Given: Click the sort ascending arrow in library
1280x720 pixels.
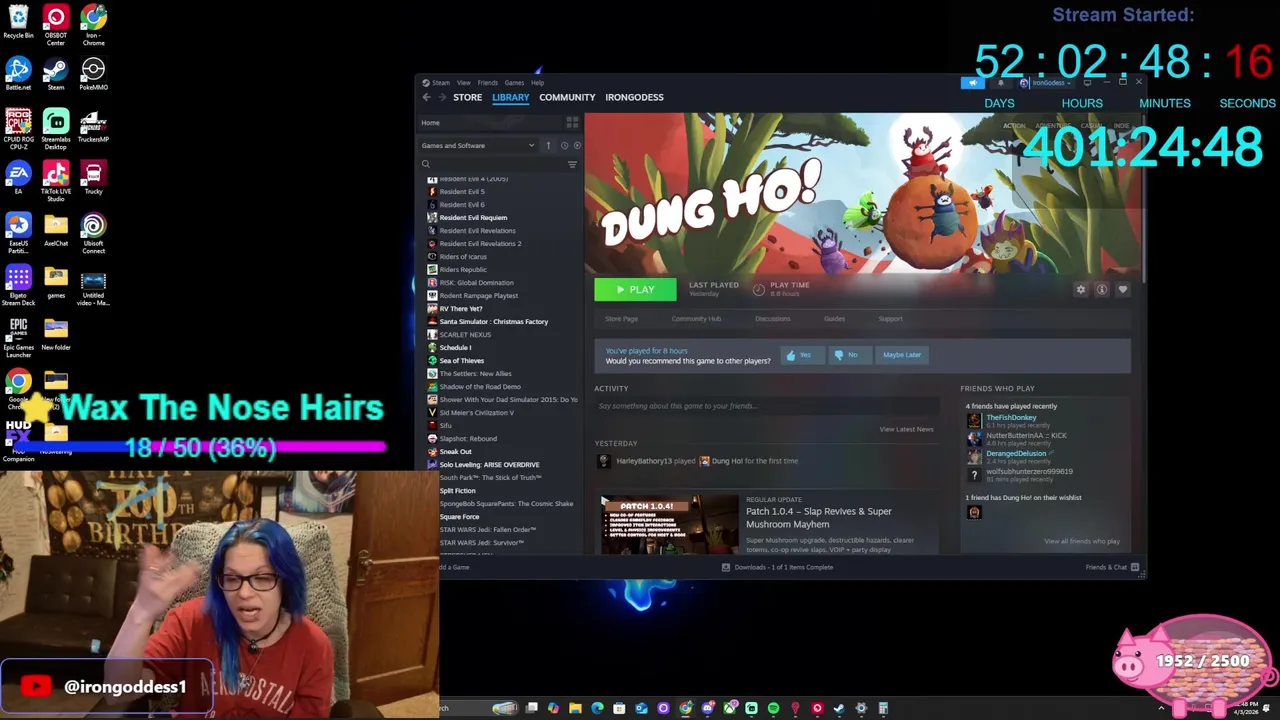Looking at the screenshot, I should tap(548, 145).
